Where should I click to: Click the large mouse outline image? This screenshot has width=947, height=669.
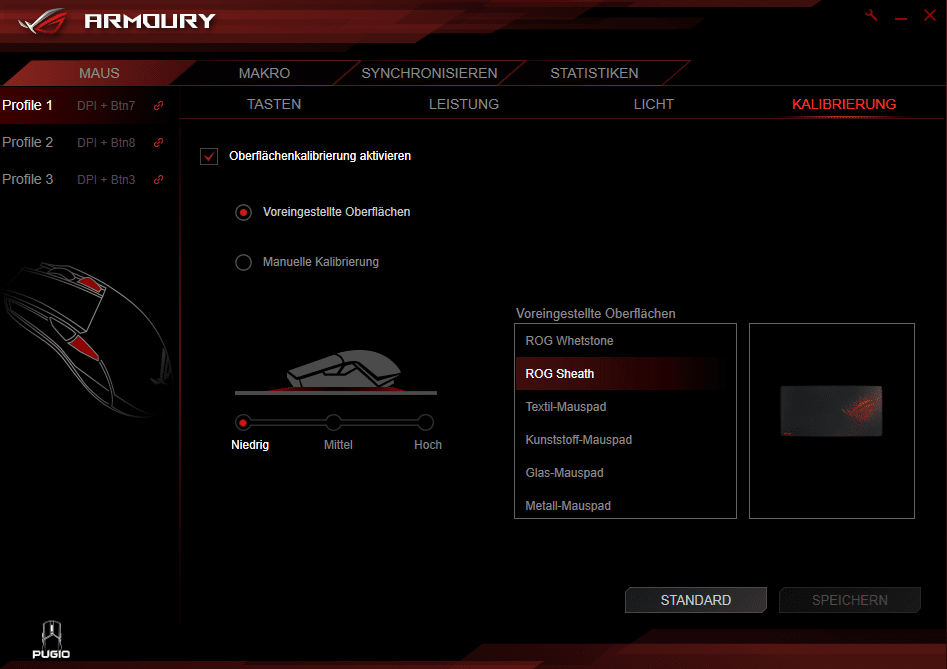coord(88,340)
